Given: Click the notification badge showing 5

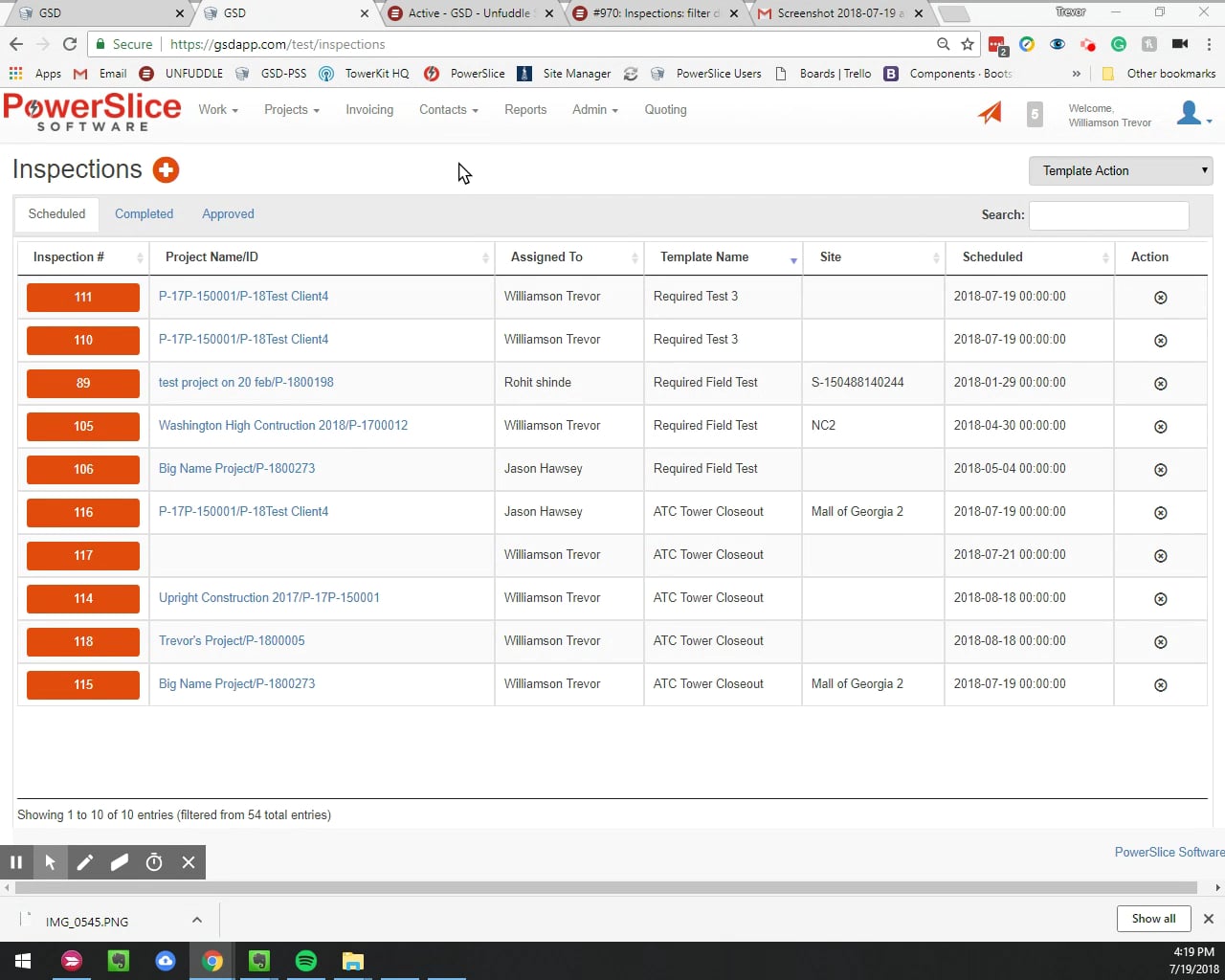Looking at the screenshot, I should click(x=1035, y=114).
